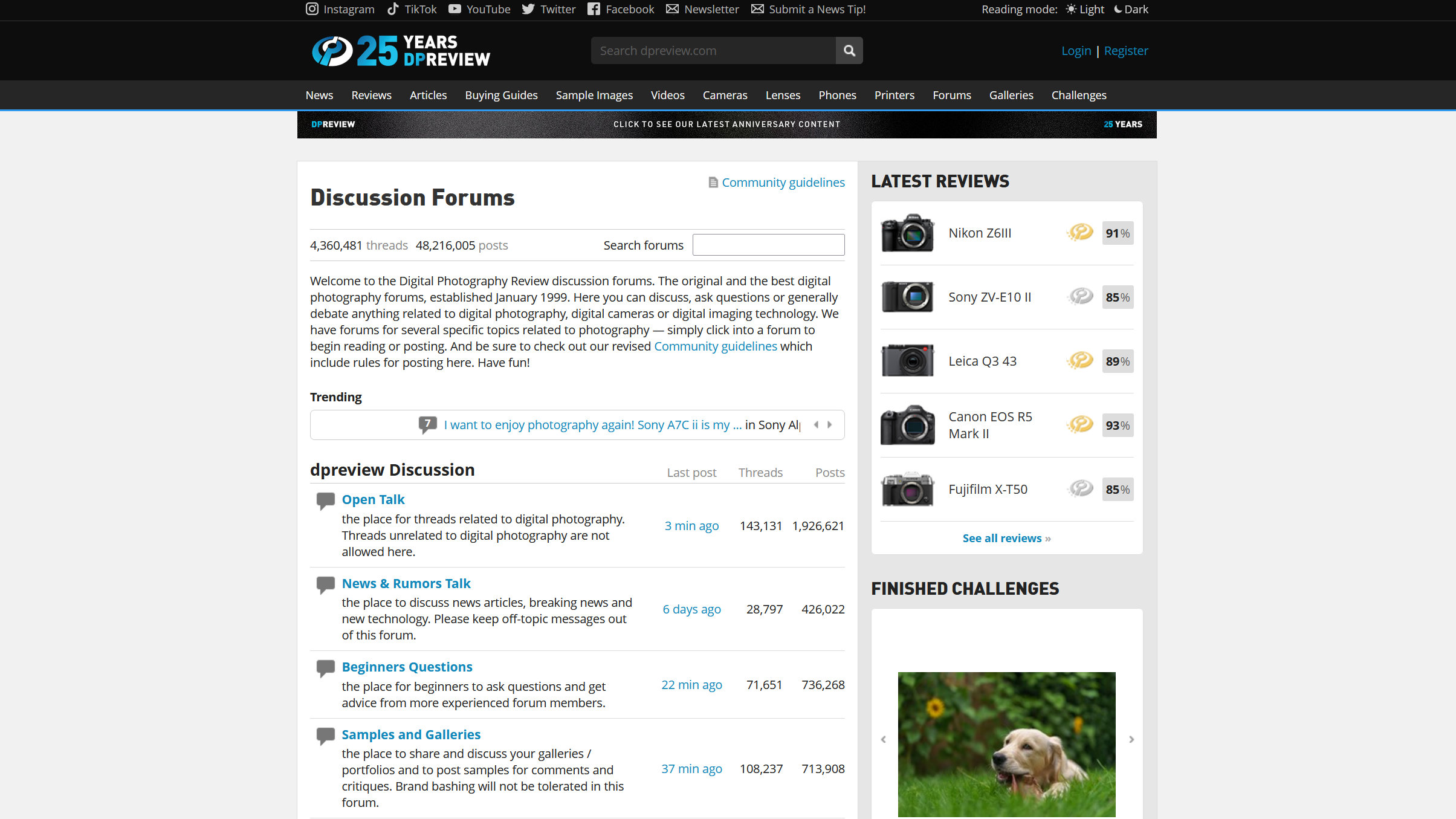Open the TikTok social icon link
Screen dimensions: 1456x819
click(x=393, y=9)
